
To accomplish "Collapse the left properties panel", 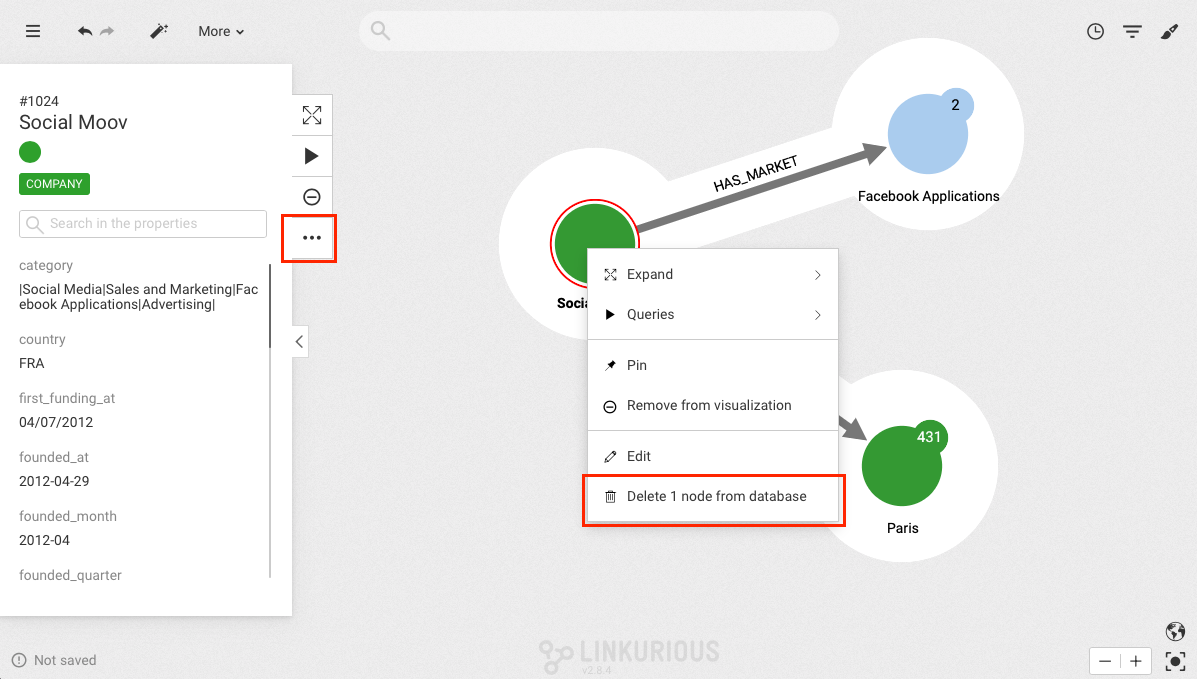I will pyautogui.click(x=299, y=341).
